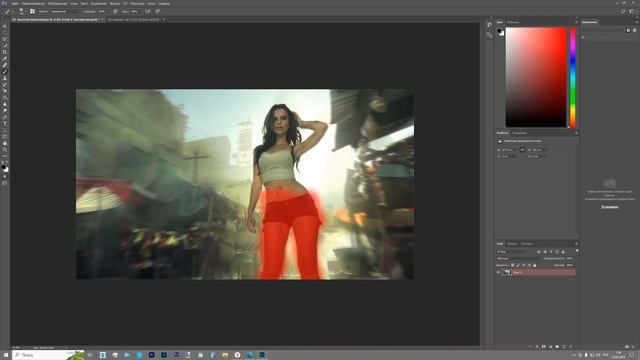Viewport: 640px width, 360px height.
Task: Switch to the Каналы tab
Action: [x=512, y=244]
